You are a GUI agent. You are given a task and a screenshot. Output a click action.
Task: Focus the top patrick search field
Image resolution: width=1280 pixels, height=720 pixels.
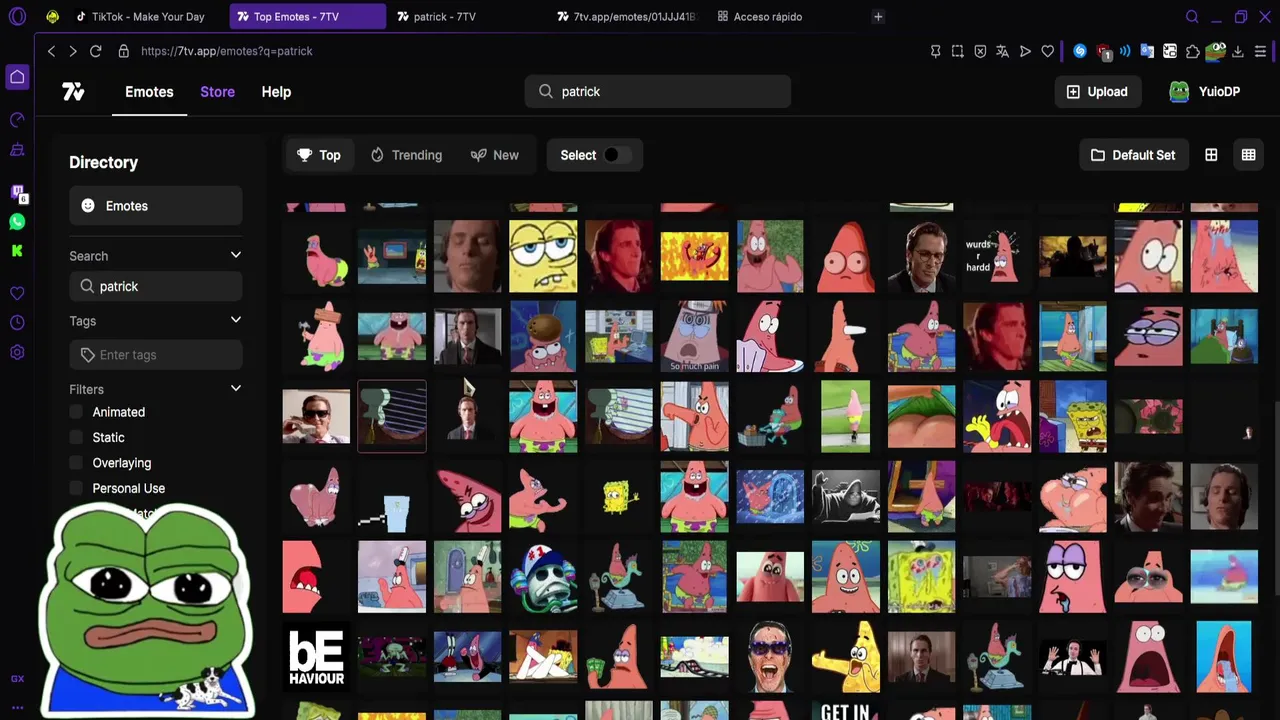[x=658, y=92]
